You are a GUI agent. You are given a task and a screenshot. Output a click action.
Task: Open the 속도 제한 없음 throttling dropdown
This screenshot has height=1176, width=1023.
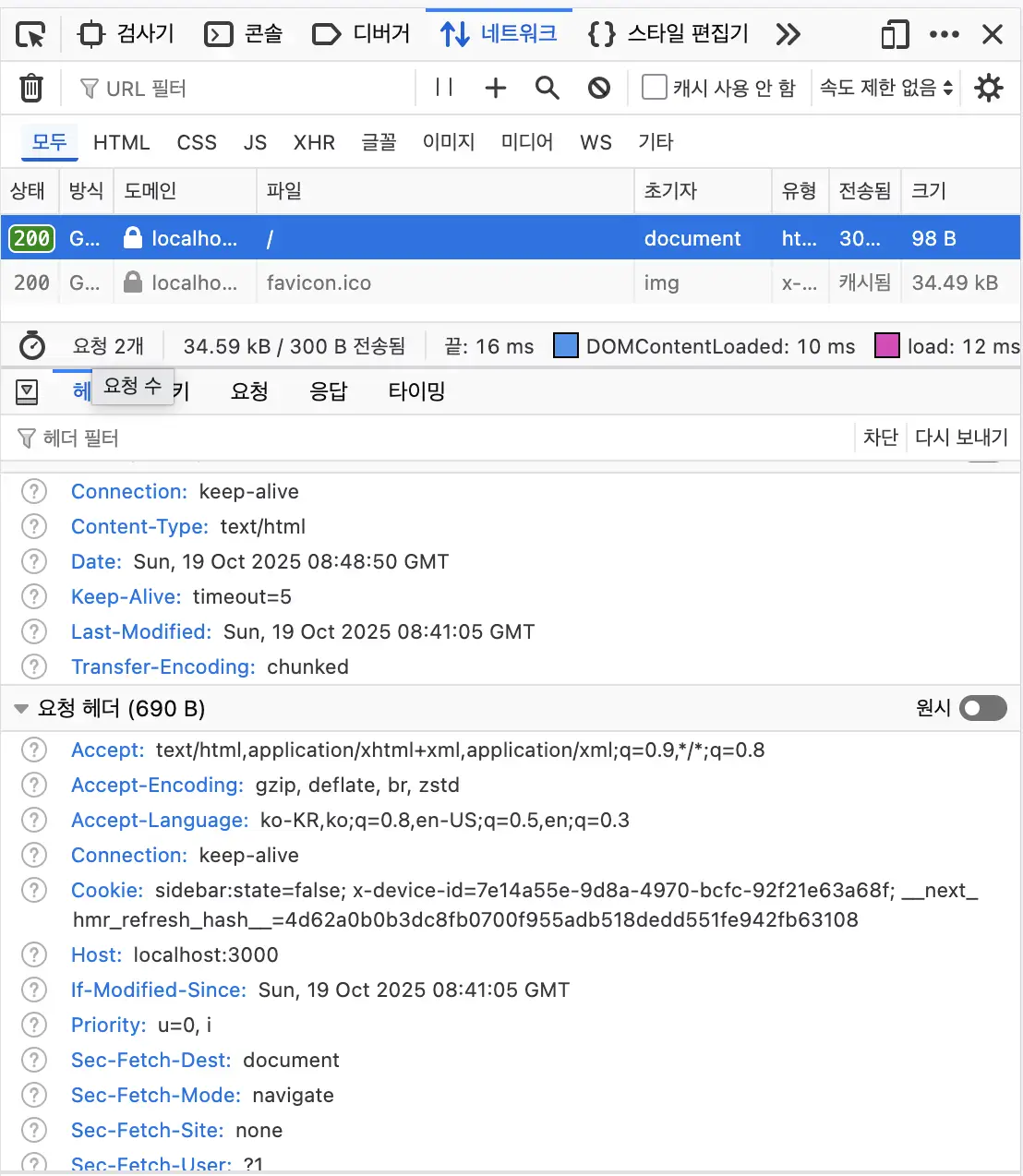(885, 88)
